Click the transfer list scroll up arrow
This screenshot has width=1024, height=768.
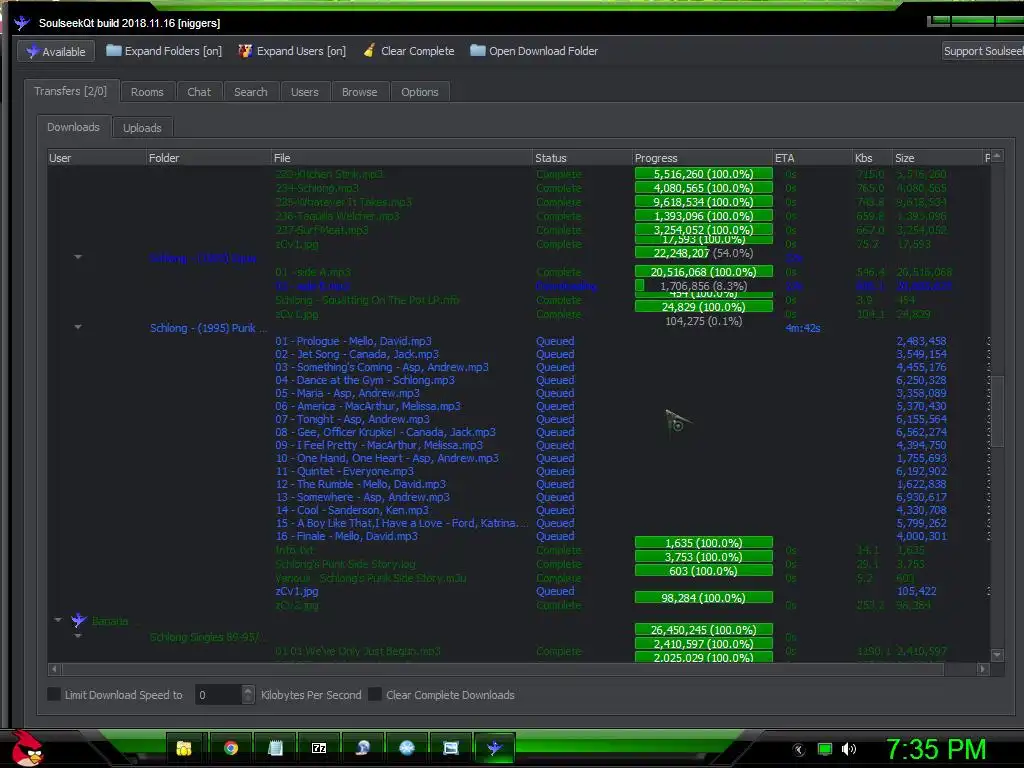[997, 157]
